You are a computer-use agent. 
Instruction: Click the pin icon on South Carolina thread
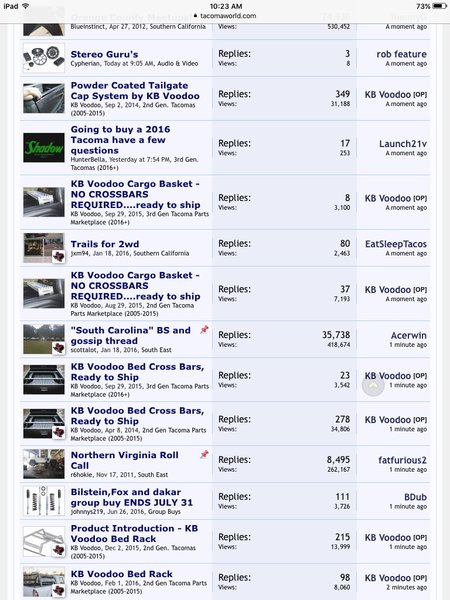point(204,329)
